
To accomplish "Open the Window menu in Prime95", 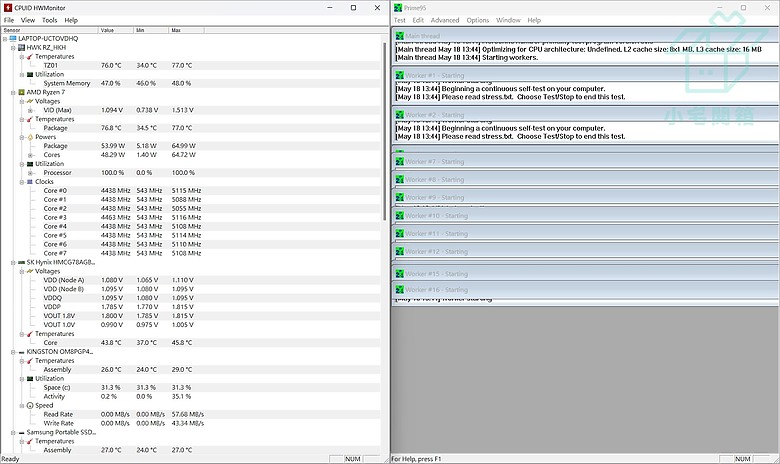I will 508,20.
